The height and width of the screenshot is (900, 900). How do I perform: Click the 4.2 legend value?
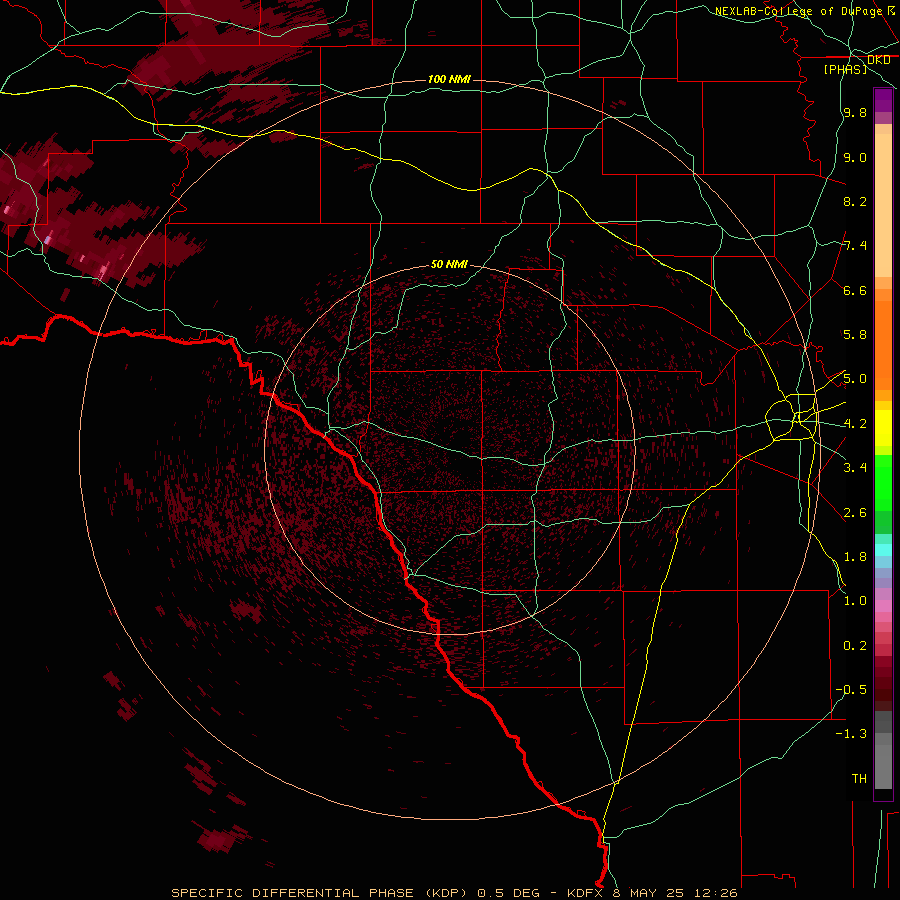(x=855, y=424)
